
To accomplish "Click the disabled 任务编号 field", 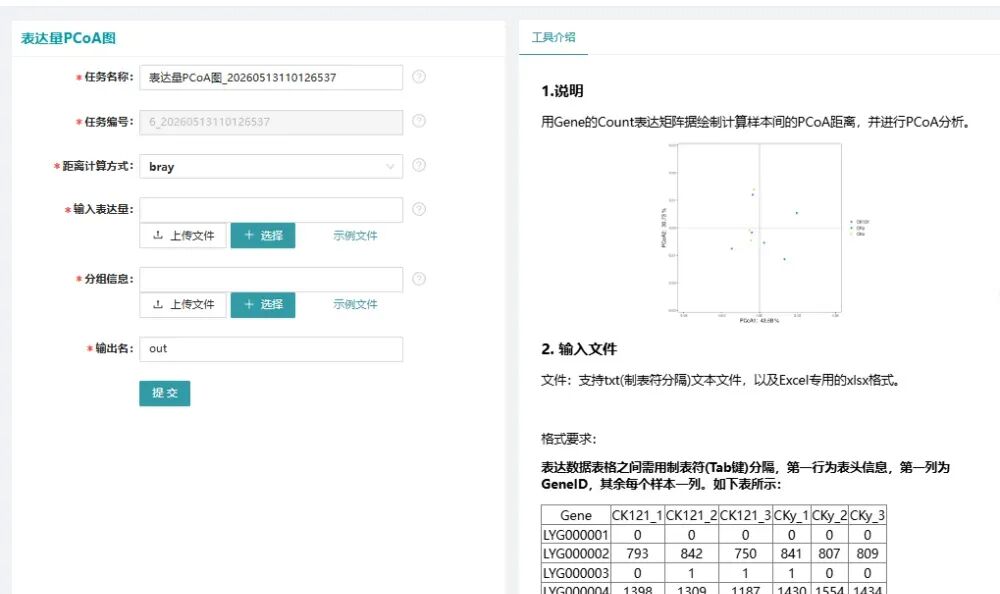I will (271, 122).
